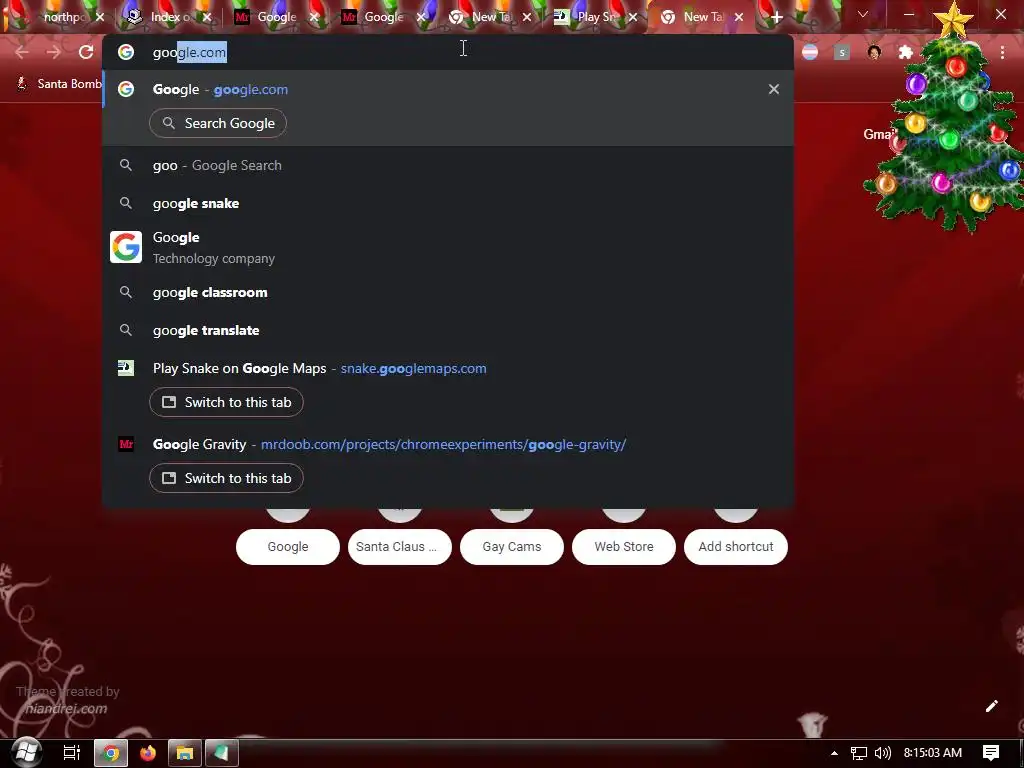
Task: Open the mrdoob.com Google Gravity suggestion
Action: click(447, 444)
